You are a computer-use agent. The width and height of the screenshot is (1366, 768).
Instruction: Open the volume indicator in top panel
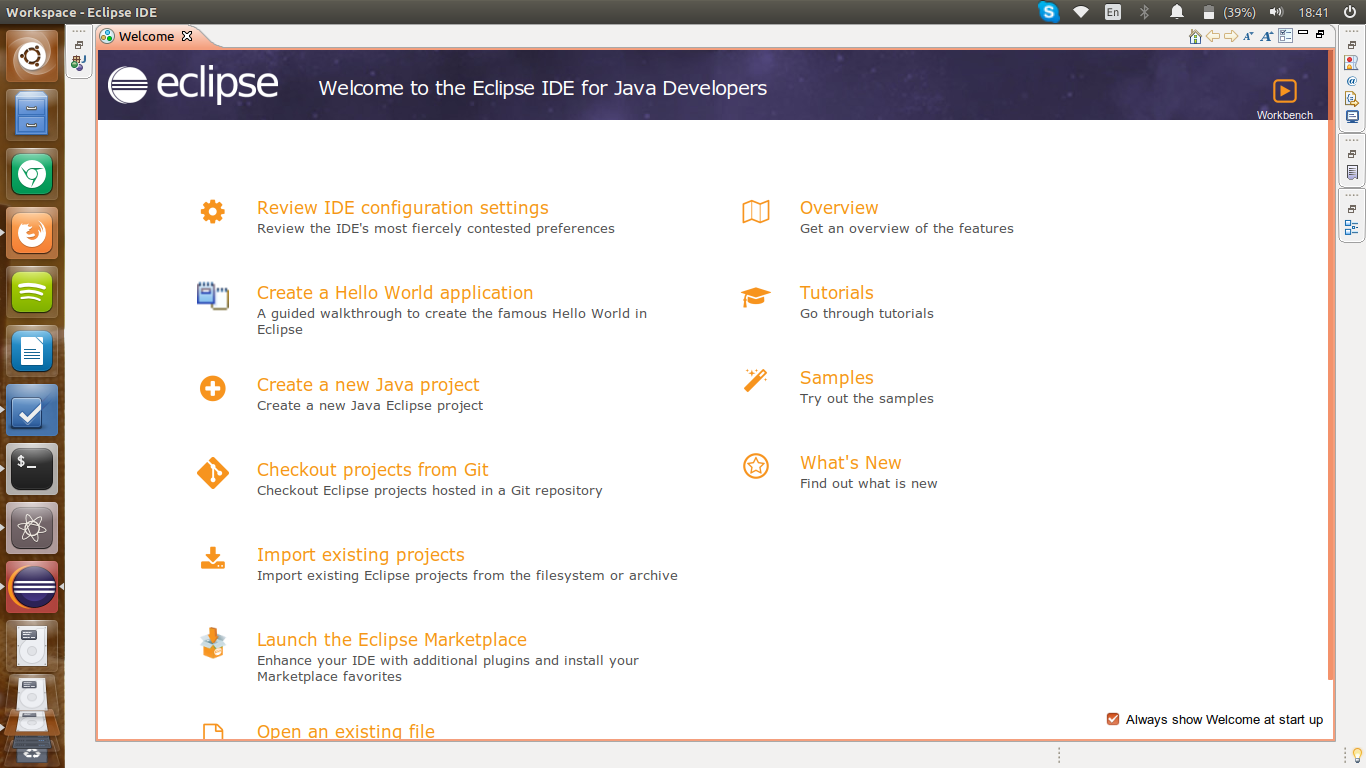(x=1276, y=12)
